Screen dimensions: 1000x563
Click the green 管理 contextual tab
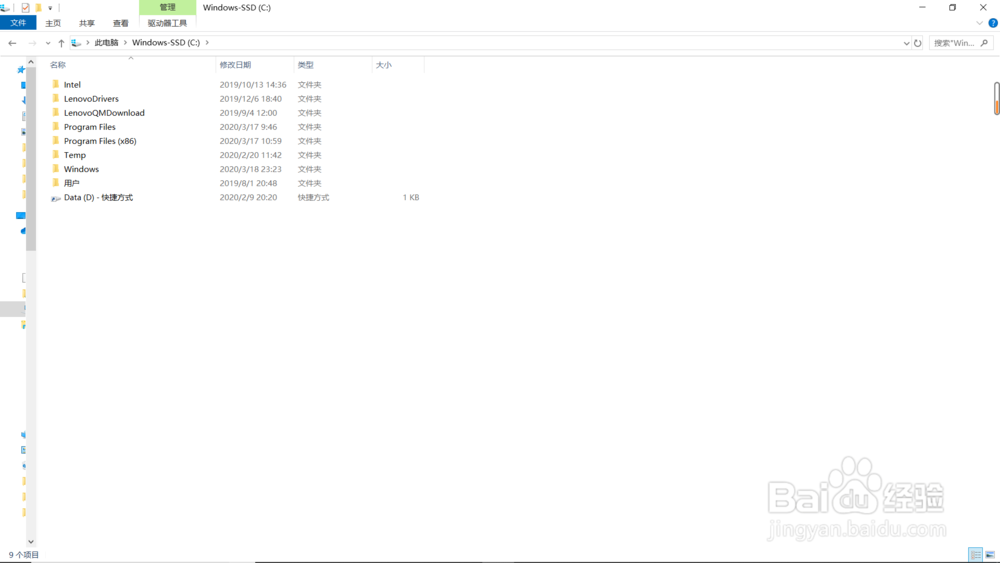pos(167,8)
